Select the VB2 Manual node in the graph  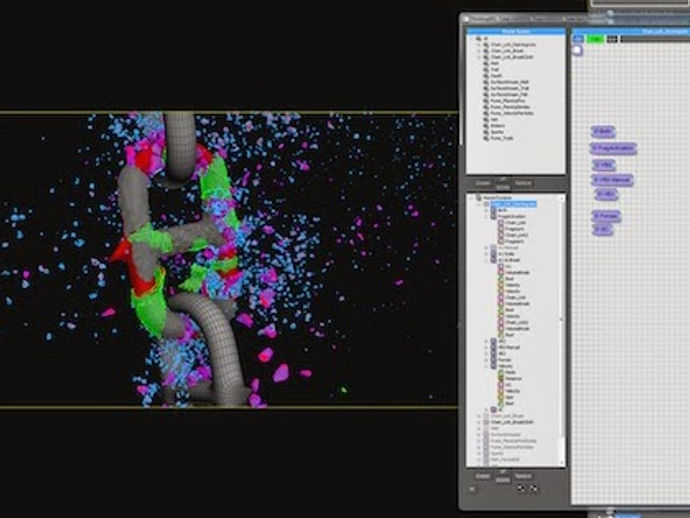(x=612, y=180)
